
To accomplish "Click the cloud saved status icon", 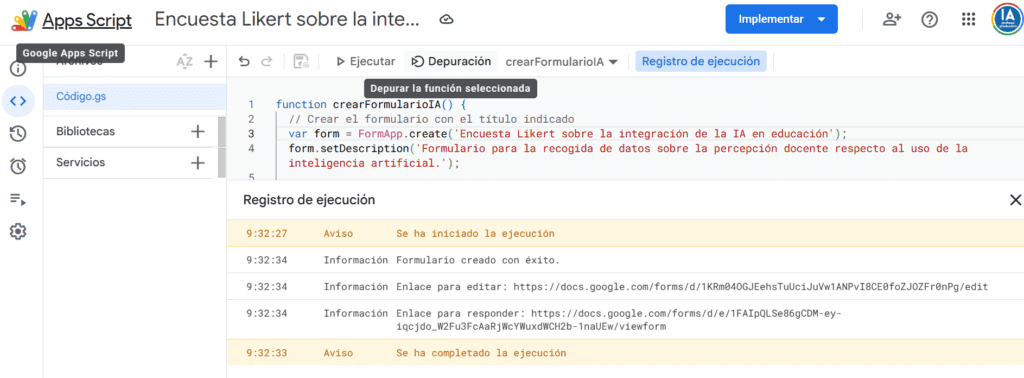I will 447,20.
